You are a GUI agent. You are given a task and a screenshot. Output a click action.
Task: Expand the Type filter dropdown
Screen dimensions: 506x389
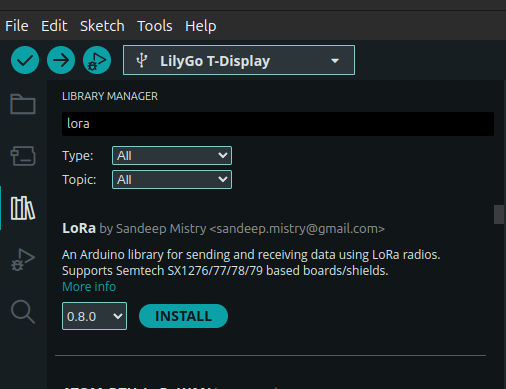(x=172, y=156)
